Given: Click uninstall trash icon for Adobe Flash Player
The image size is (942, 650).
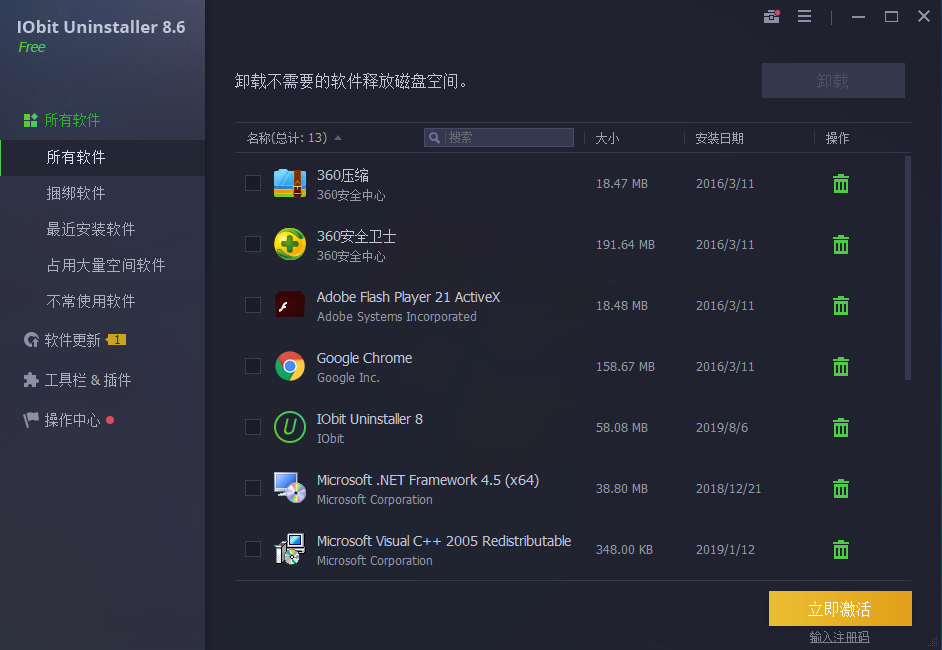Looking at the screenshot, I should pyautogui.click(x=841, y=306).
